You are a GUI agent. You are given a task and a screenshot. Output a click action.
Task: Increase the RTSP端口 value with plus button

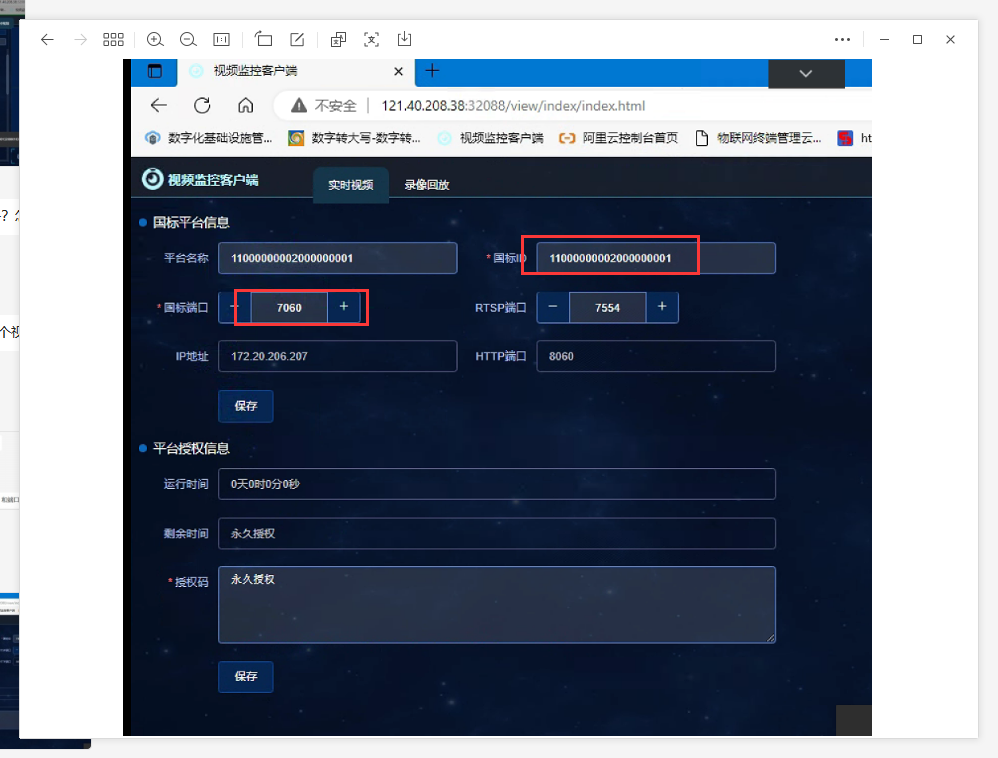click(662, 308)
